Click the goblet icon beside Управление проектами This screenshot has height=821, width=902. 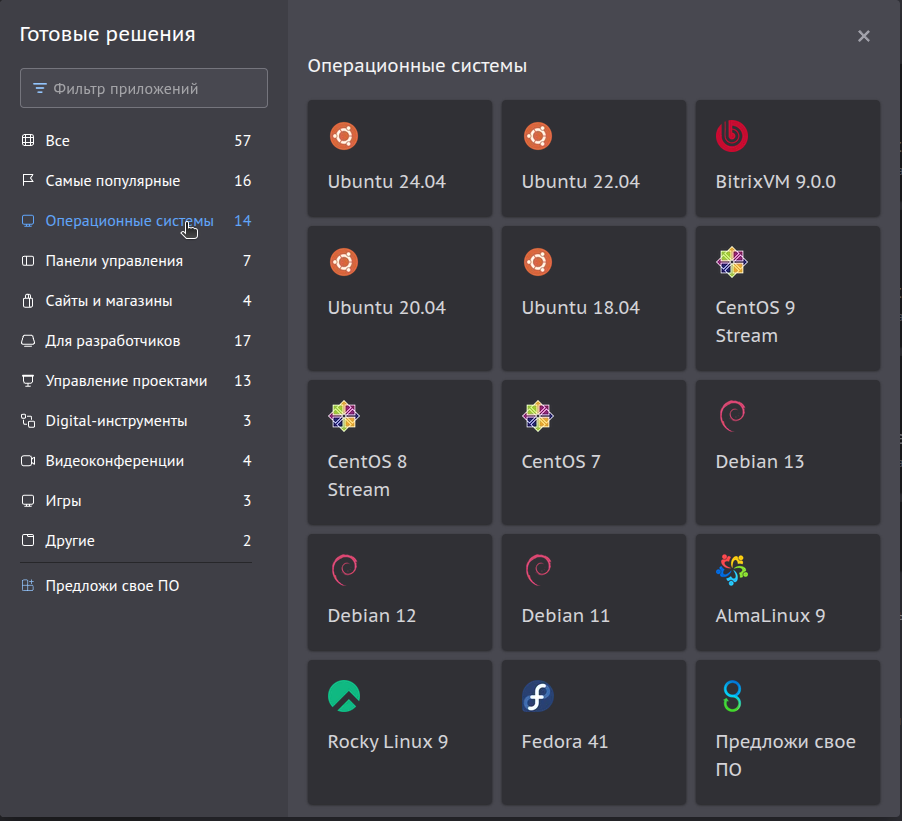[x=28, y=381]
